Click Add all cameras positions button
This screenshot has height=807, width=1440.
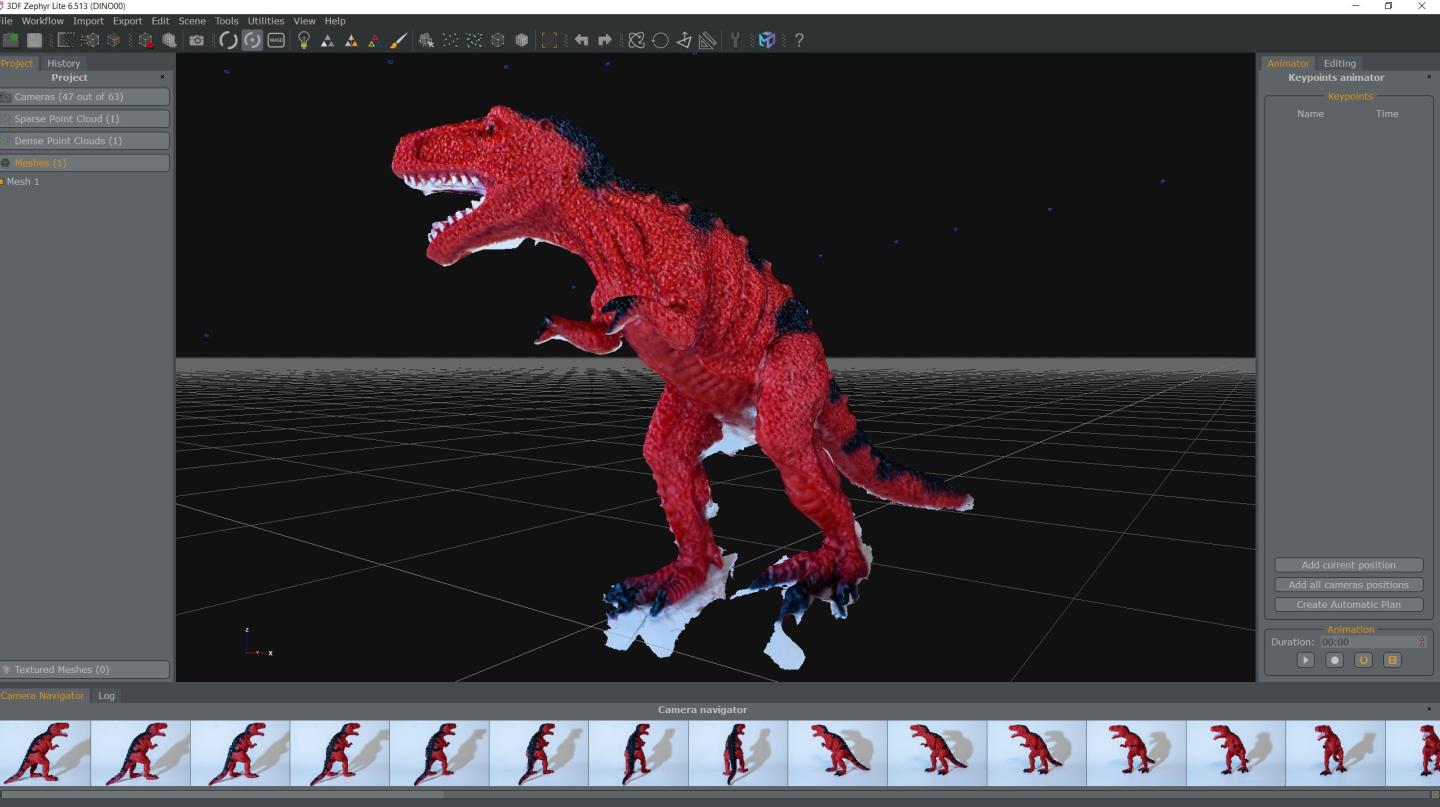(1348, 585)
